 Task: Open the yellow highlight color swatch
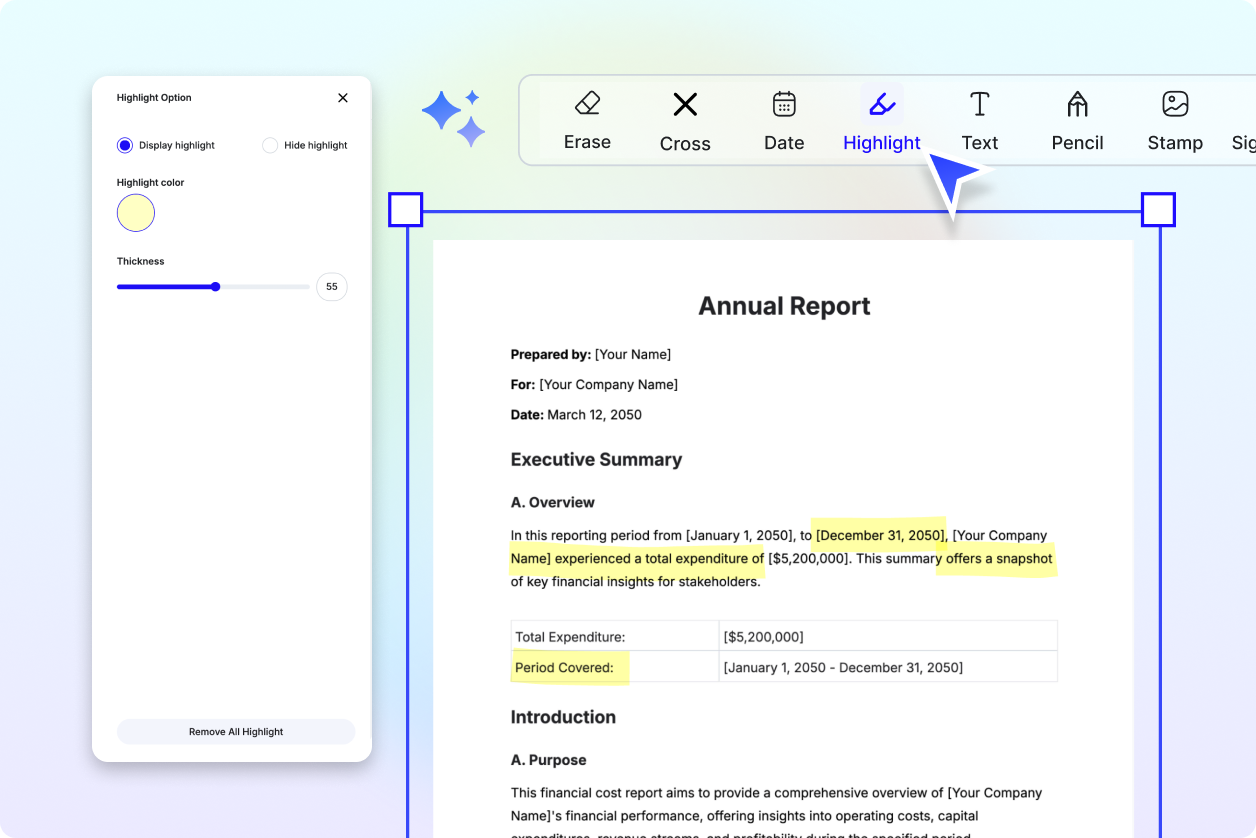(136, 213)
